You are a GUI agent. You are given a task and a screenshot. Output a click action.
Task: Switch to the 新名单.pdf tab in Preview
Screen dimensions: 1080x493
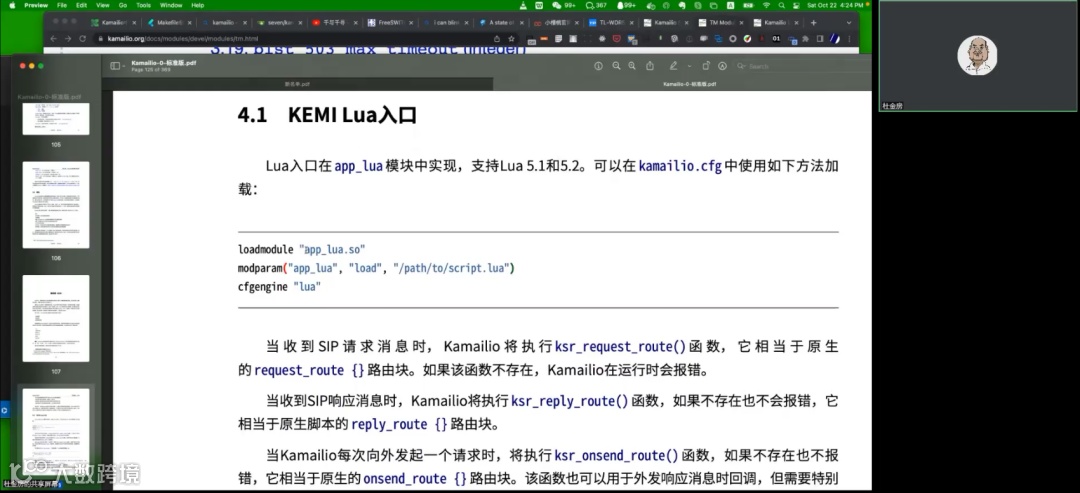pyautogui.click(x=298, y=84)
